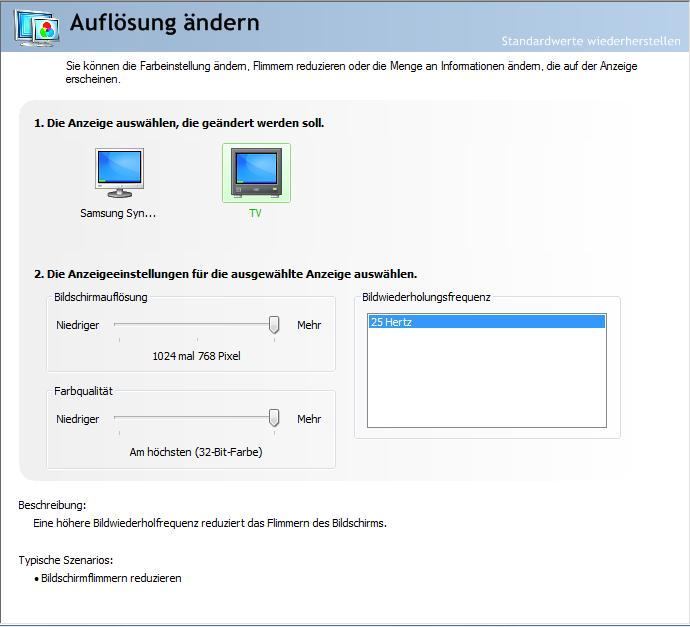
Task: Click Niedriger label under Bildschirmauflösung
Action: tap(77, 325)
